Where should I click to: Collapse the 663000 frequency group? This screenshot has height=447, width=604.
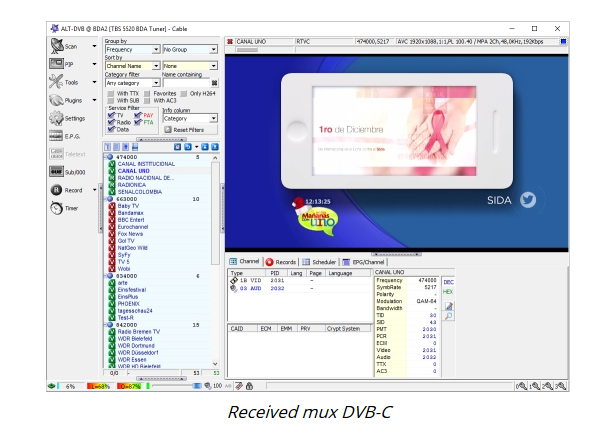pos(109,199)
